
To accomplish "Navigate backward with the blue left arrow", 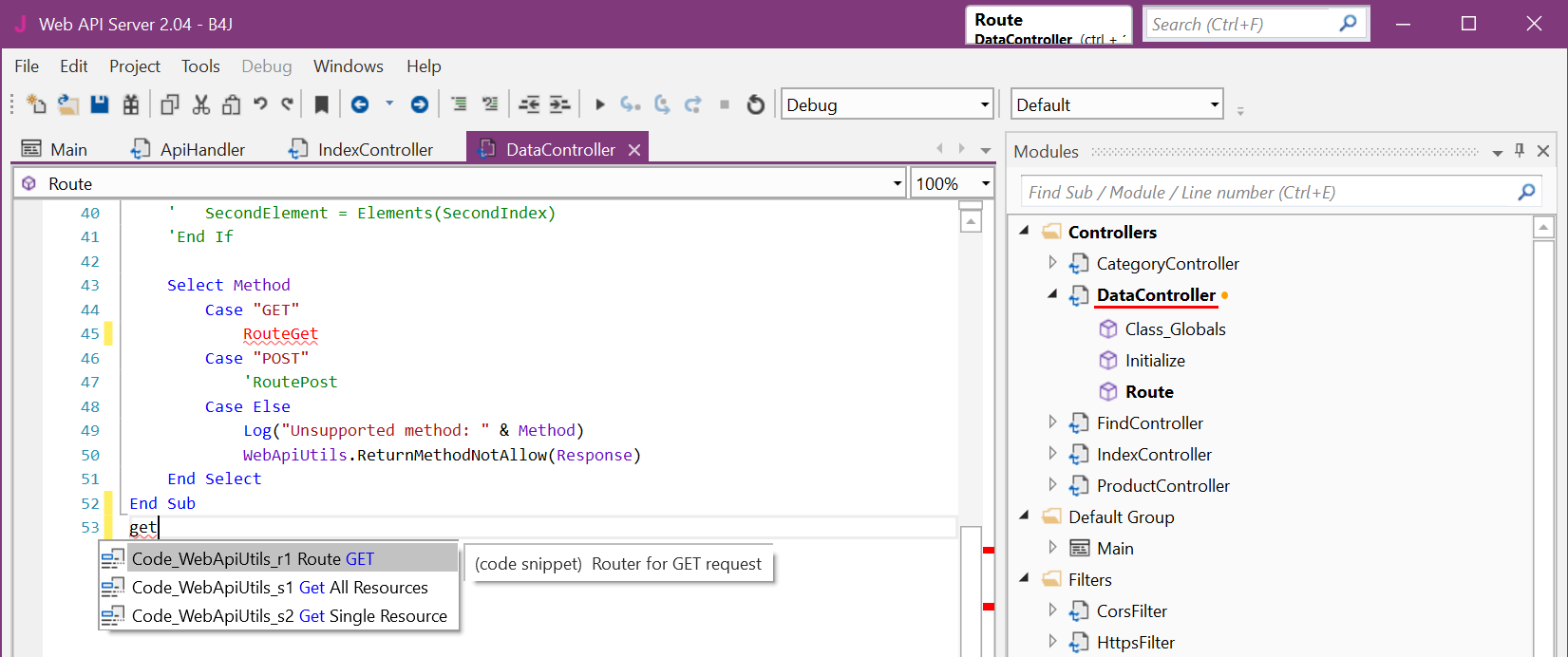I will pos(360,104).
